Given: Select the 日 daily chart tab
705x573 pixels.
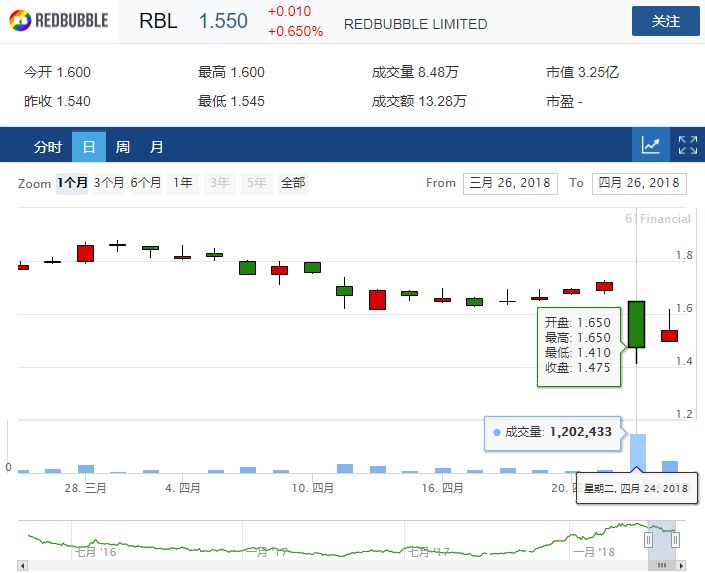Looking at the screenshot, I should pos(89,147).
